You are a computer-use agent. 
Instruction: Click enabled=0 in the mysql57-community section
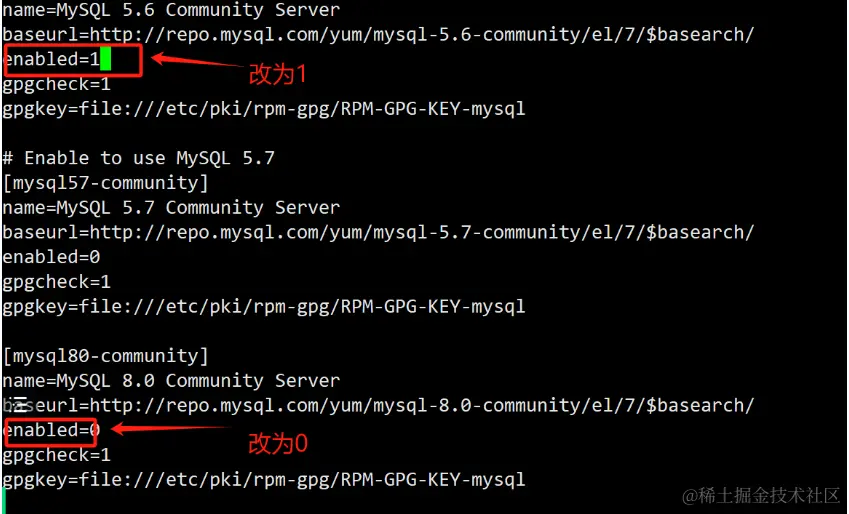tap(52, 257)
